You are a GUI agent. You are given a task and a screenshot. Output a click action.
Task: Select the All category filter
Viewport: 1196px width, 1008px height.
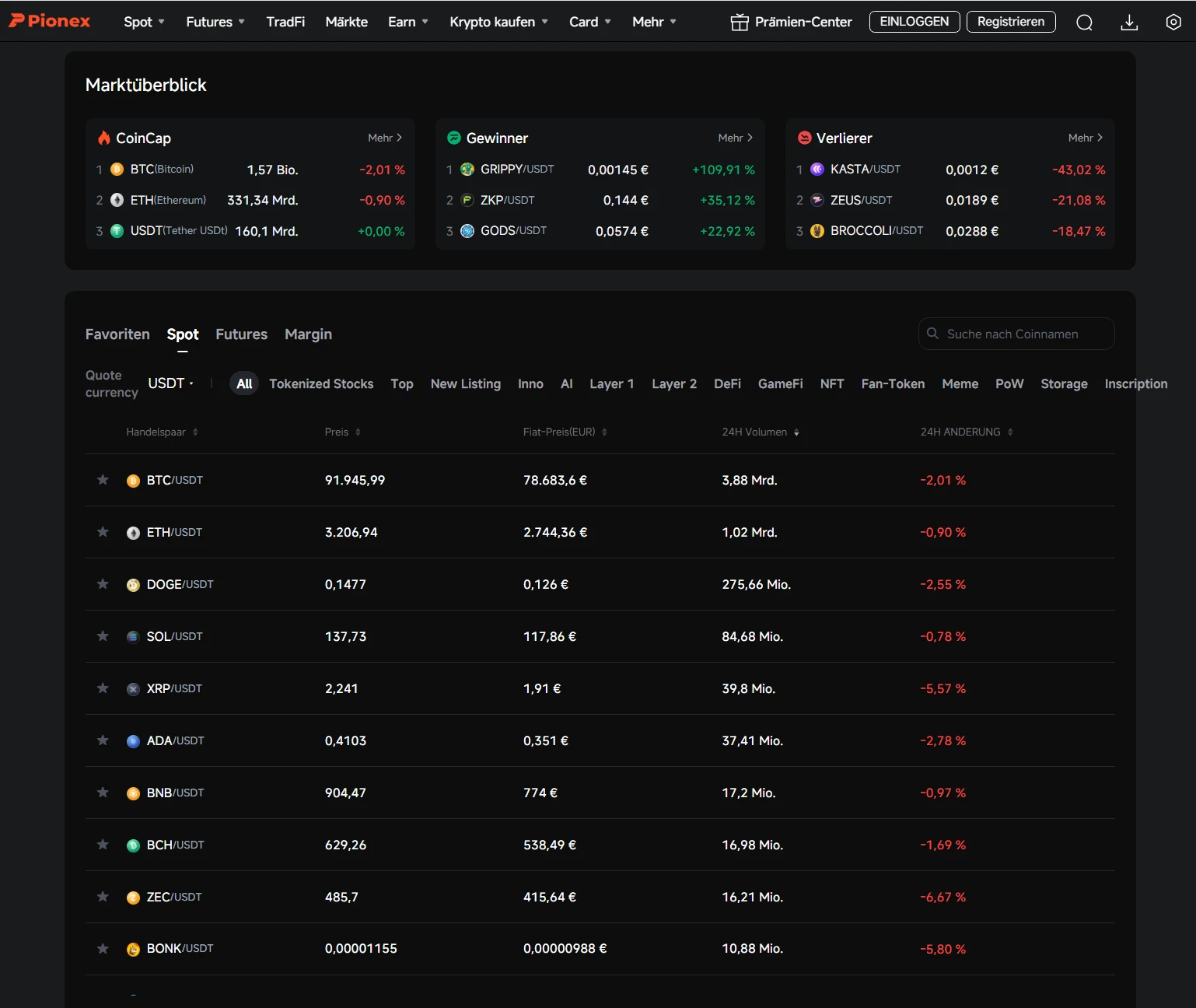click(x=244, y=384)
